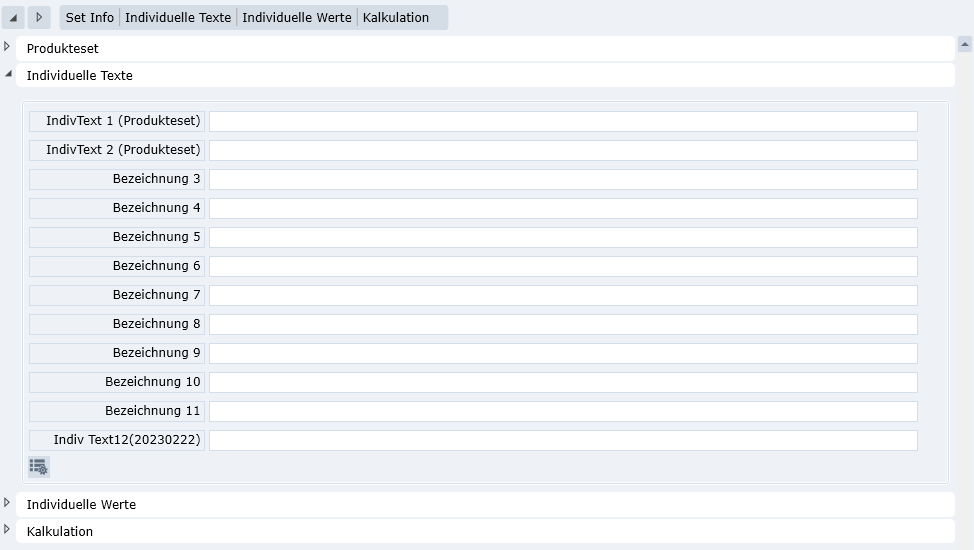
Task: Click the Produkteset section header
Action: (x=485, y=48)
